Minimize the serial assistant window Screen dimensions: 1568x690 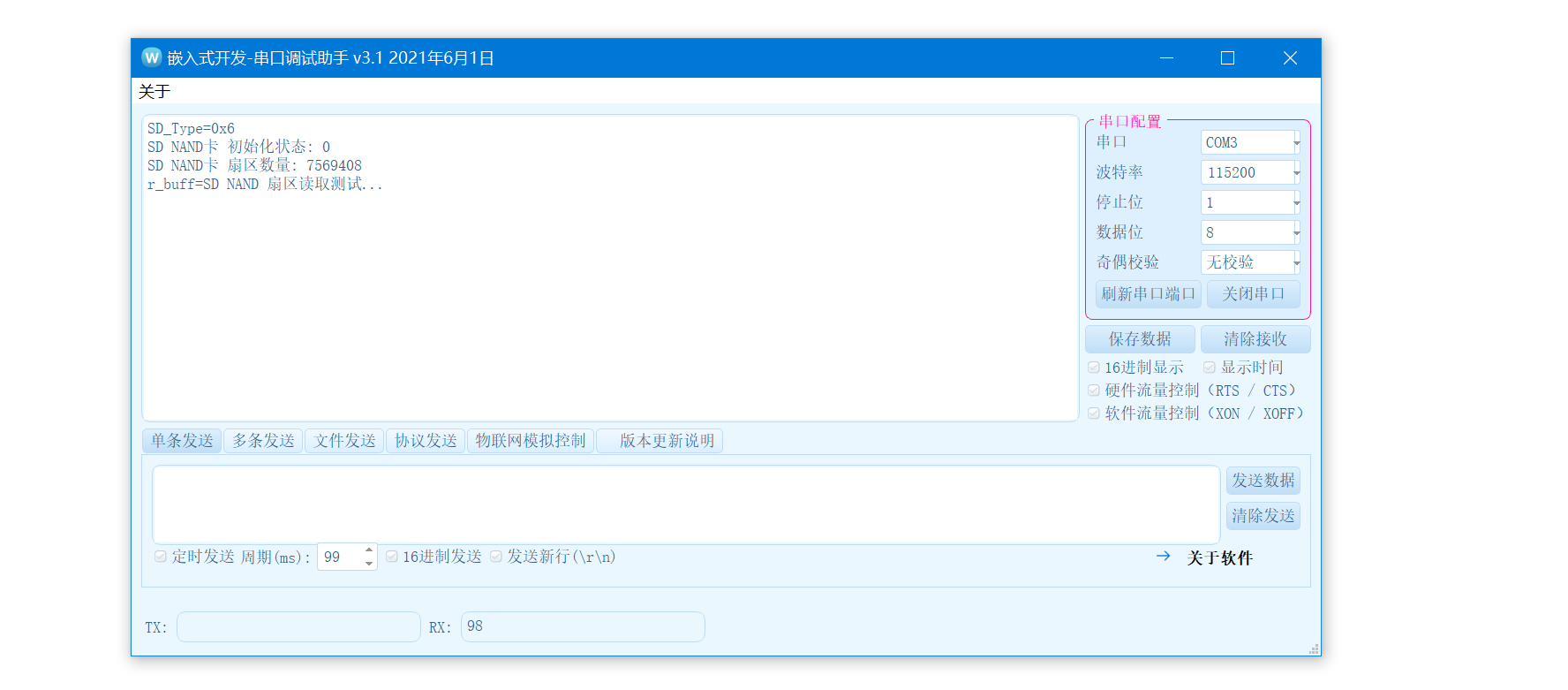tap(1166, 57)
